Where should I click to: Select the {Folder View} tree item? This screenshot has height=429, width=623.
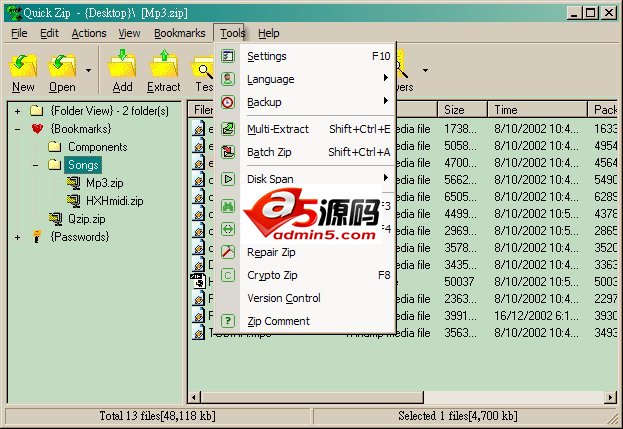[110, 111]
